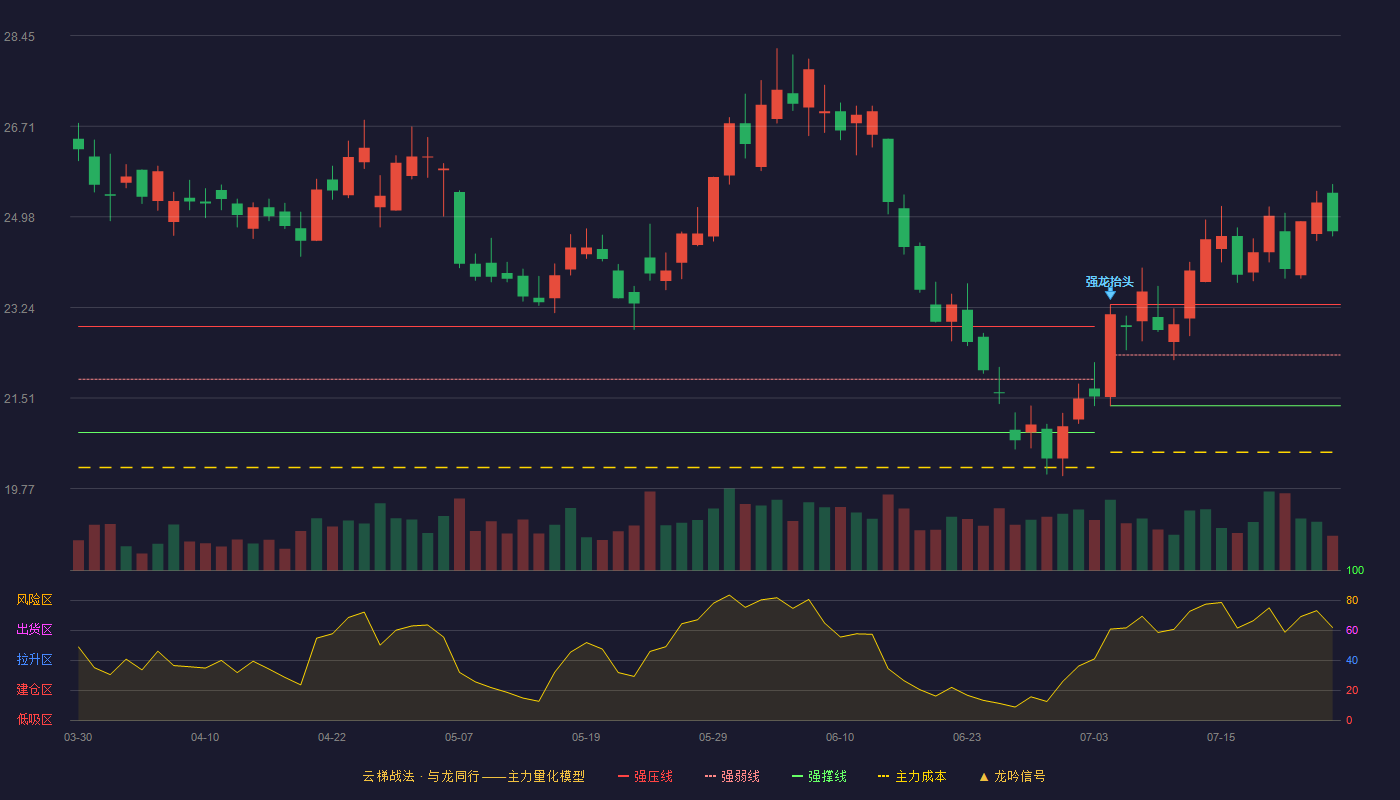Click the 强龙抬头 signal annotation
The image size is (1400, 800).
tap(1110, 282)
